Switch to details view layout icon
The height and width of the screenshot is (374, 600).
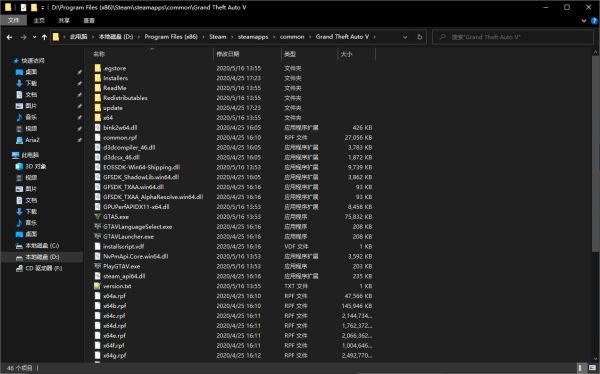coord(580,368)
